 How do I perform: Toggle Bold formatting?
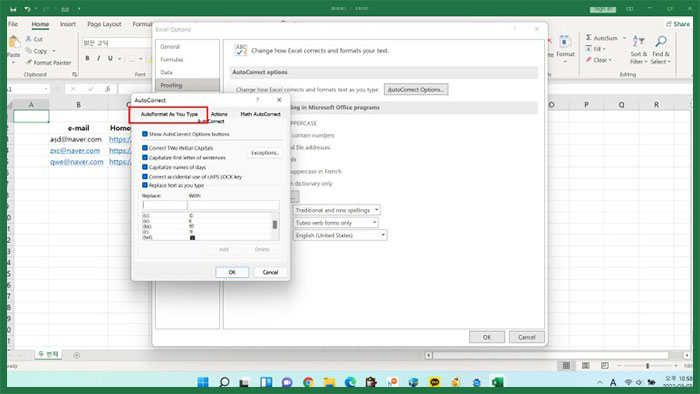pyautogui.click(x=88, y=58)
